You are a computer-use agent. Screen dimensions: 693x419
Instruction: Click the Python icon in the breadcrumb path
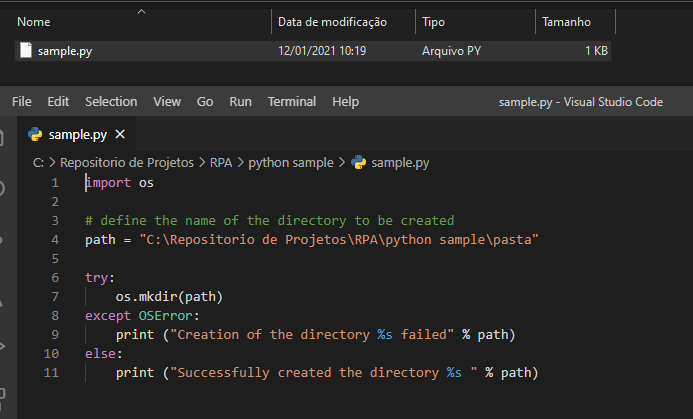[x=359, y=162]
